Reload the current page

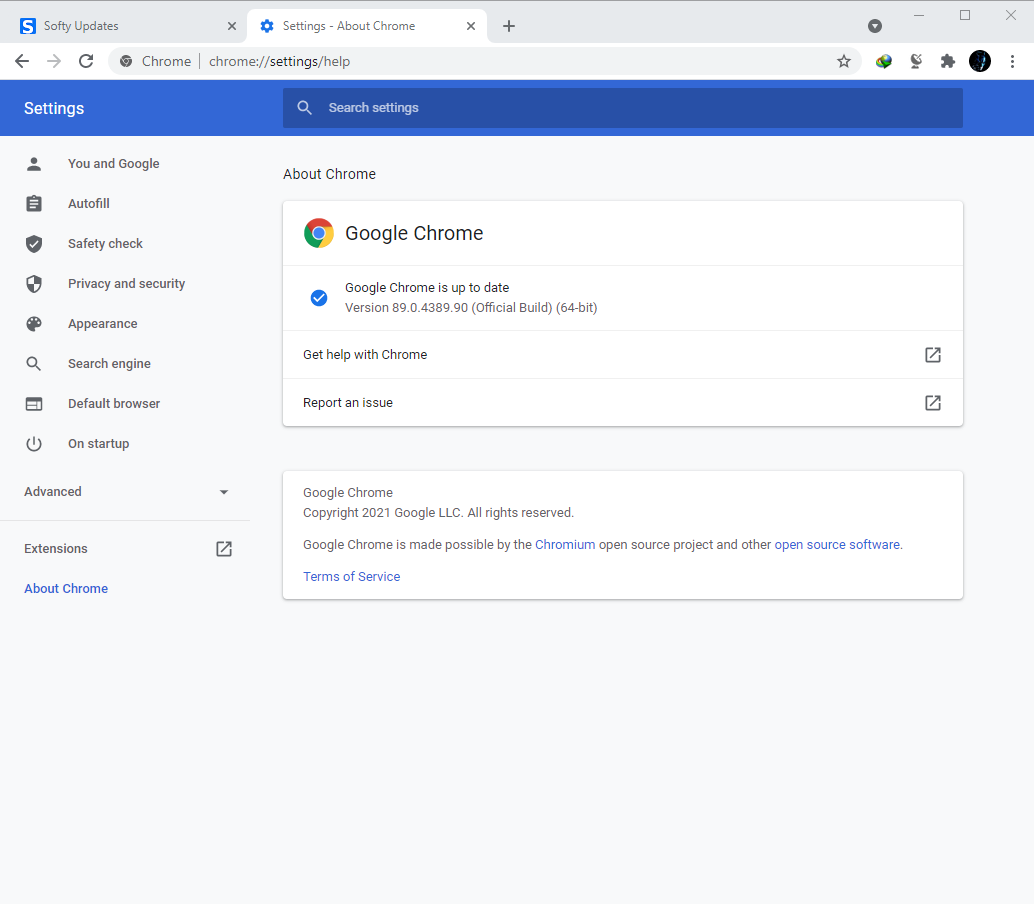(x=86, y=61)
